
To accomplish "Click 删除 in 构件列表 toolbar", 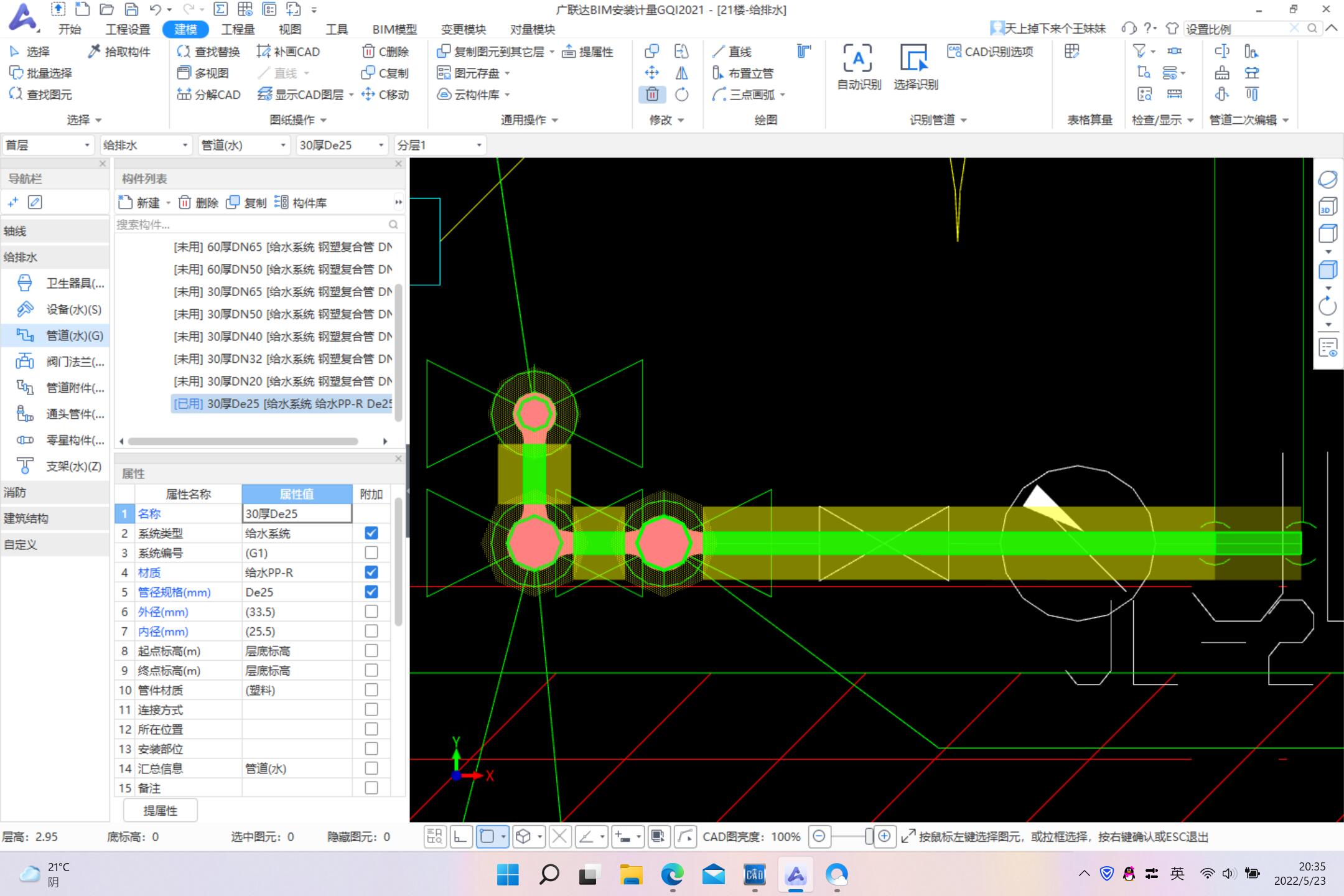I will 198,203.
